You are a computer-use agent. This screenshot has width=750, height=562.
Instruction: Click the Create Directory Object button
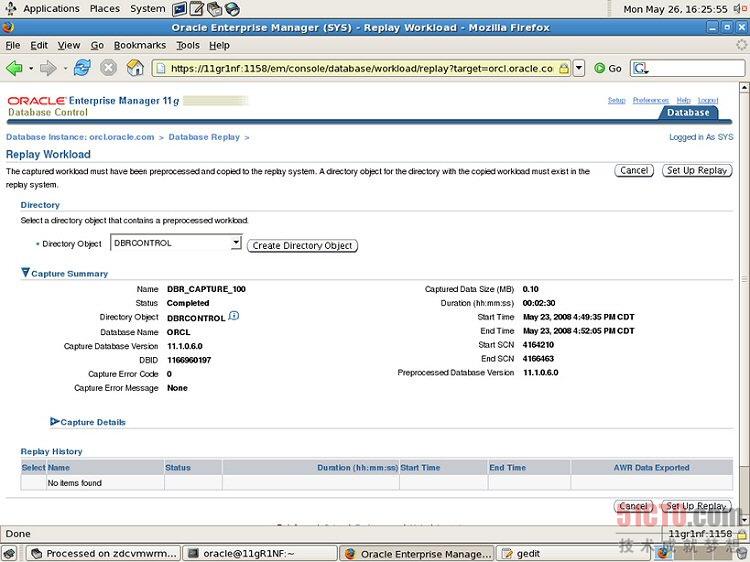pos(302,245)
